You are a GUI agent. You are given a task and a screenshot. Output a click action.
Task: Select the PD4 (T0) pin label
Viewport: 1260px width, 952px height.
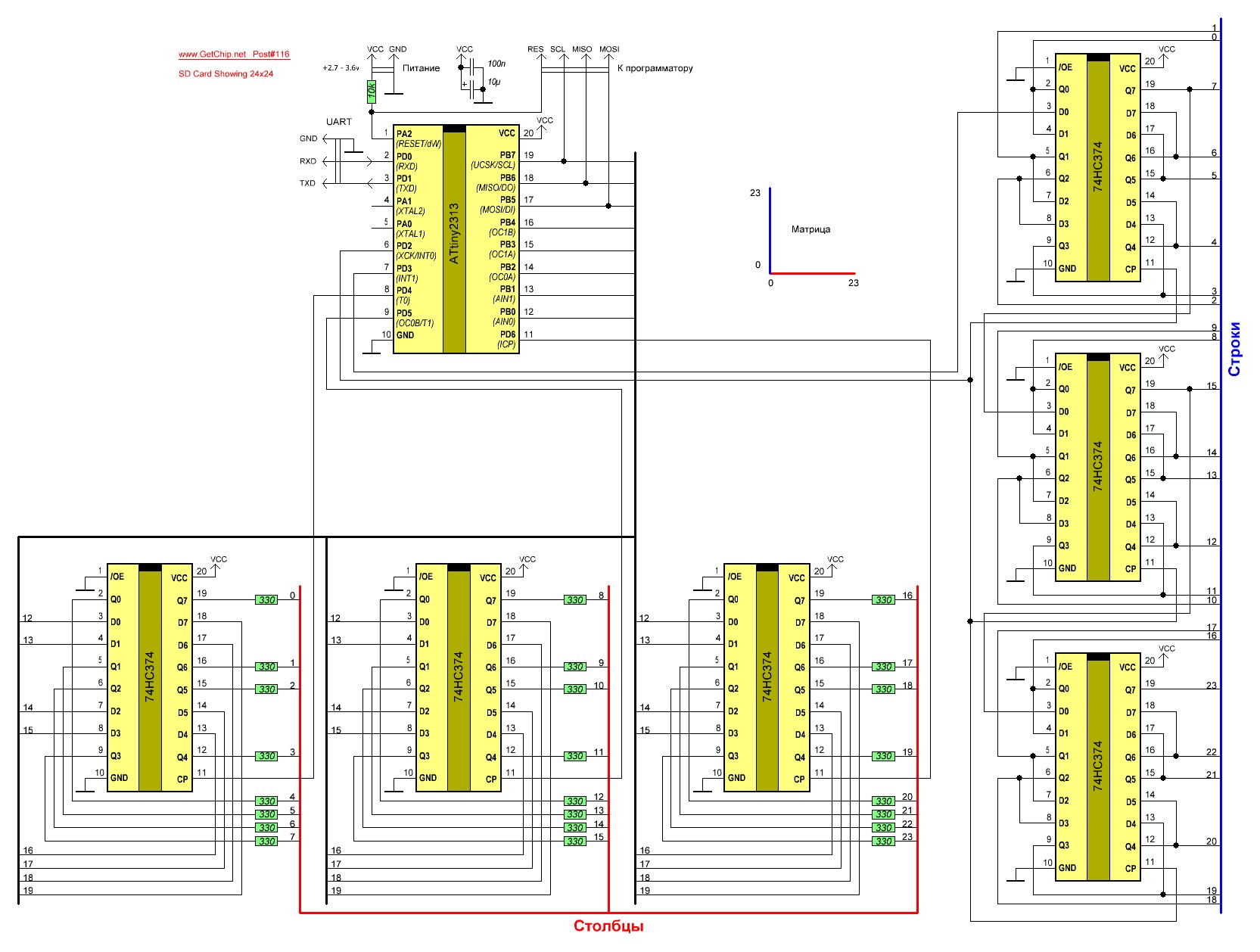coord(404,295)
